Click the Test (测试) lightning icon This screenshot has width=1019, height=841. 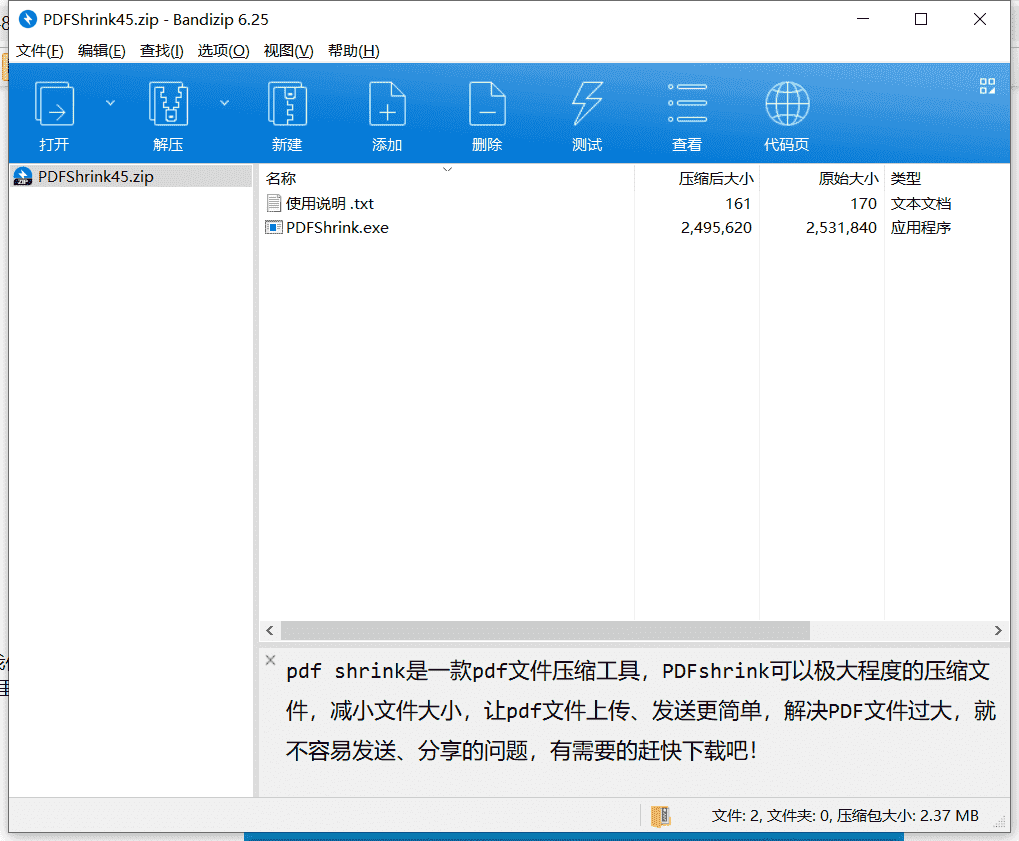tap(587, 104)
